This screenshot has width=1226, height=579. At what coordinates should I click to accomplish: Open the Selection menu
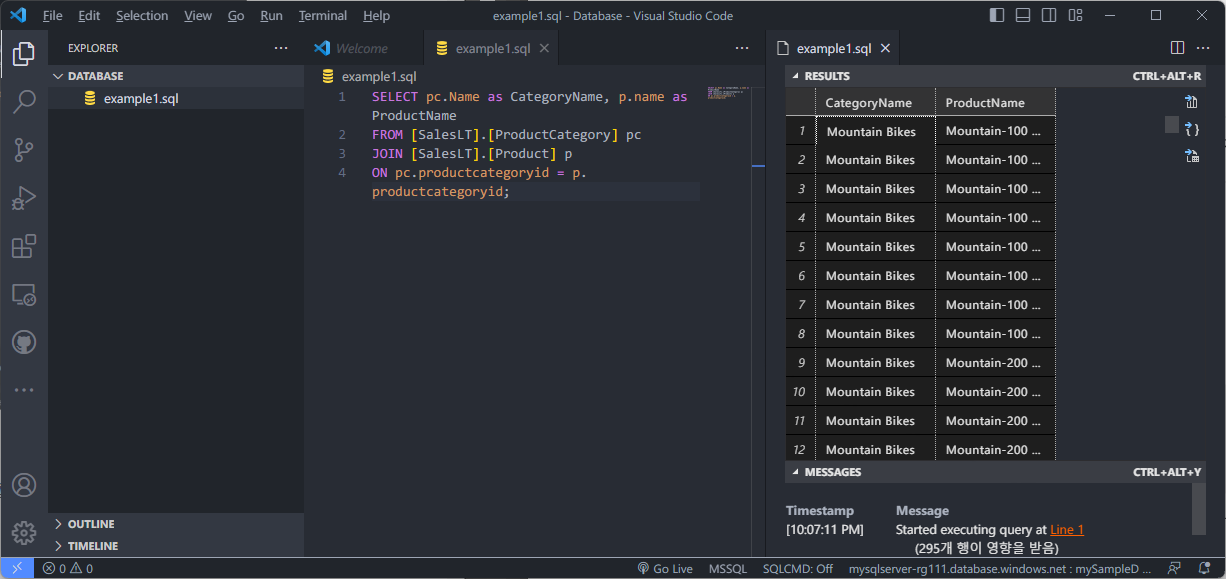[x=142, y=16]
